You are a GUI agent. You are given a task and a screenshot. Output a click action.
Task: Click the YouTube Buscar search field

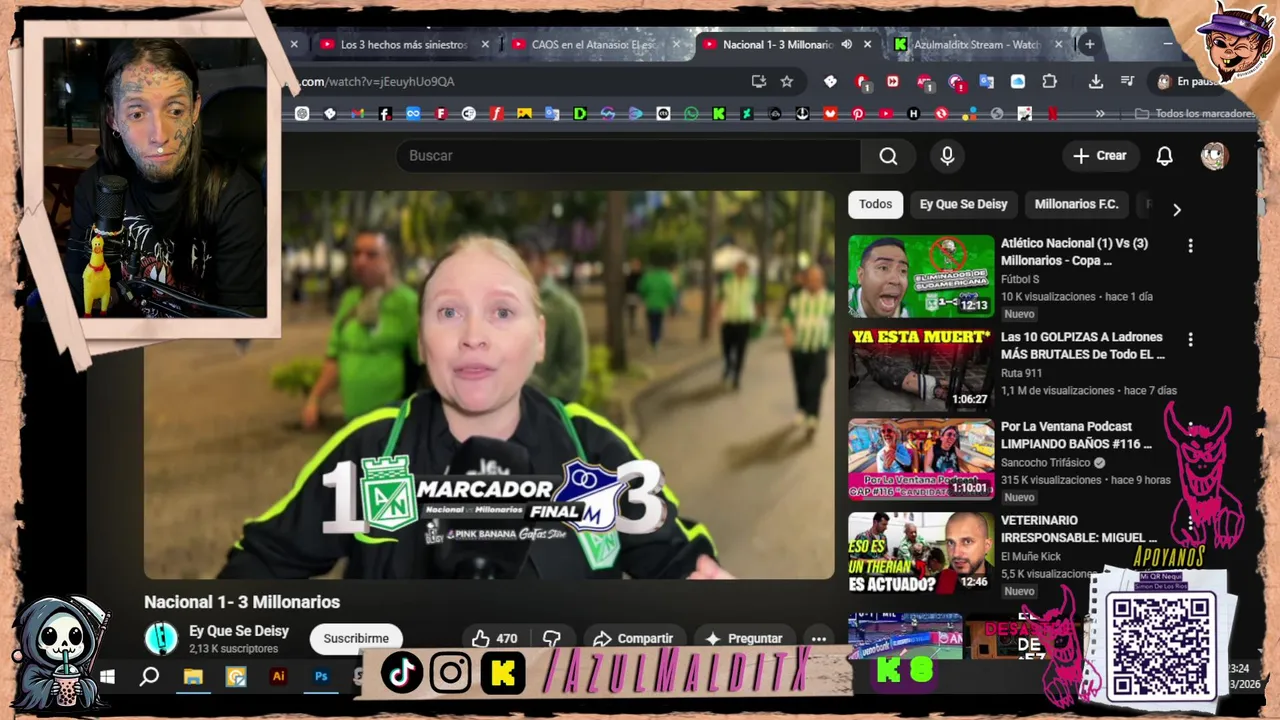[628, 156]
